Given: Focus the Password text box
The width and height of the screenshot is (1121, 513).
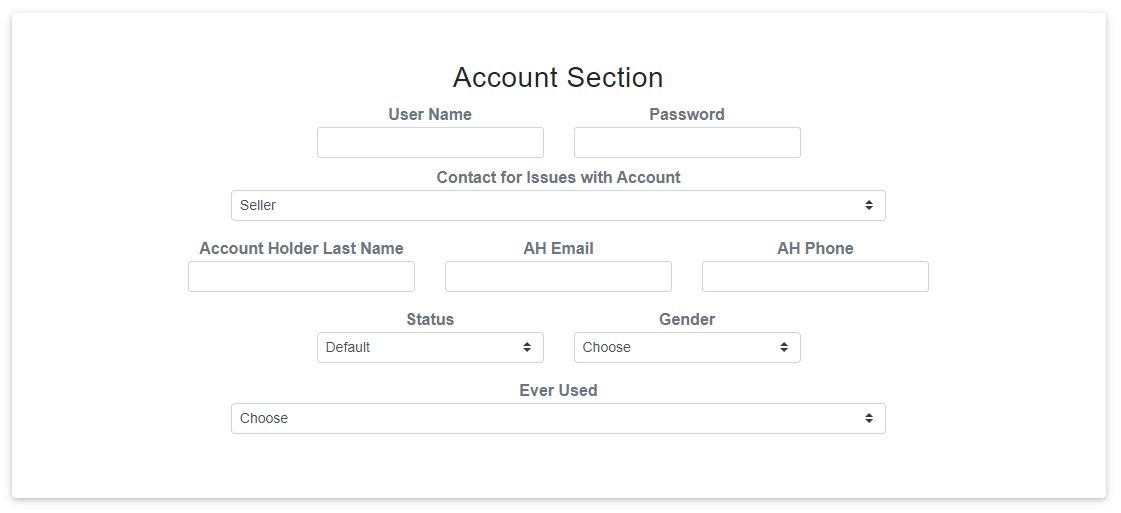Looking at the screenshot, I should pyautogui.click(x=687, y=142).
